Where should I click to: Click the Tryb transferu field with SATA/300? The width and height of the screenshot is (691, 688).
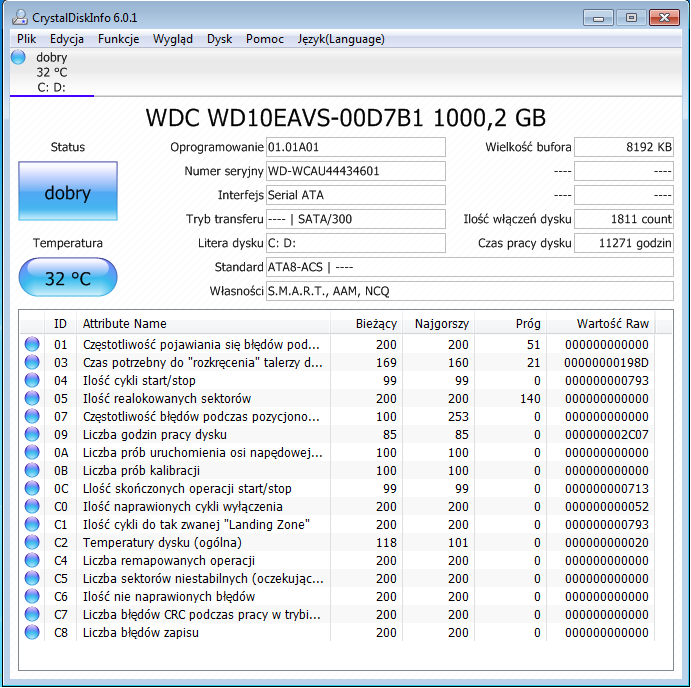pos(356,219)
